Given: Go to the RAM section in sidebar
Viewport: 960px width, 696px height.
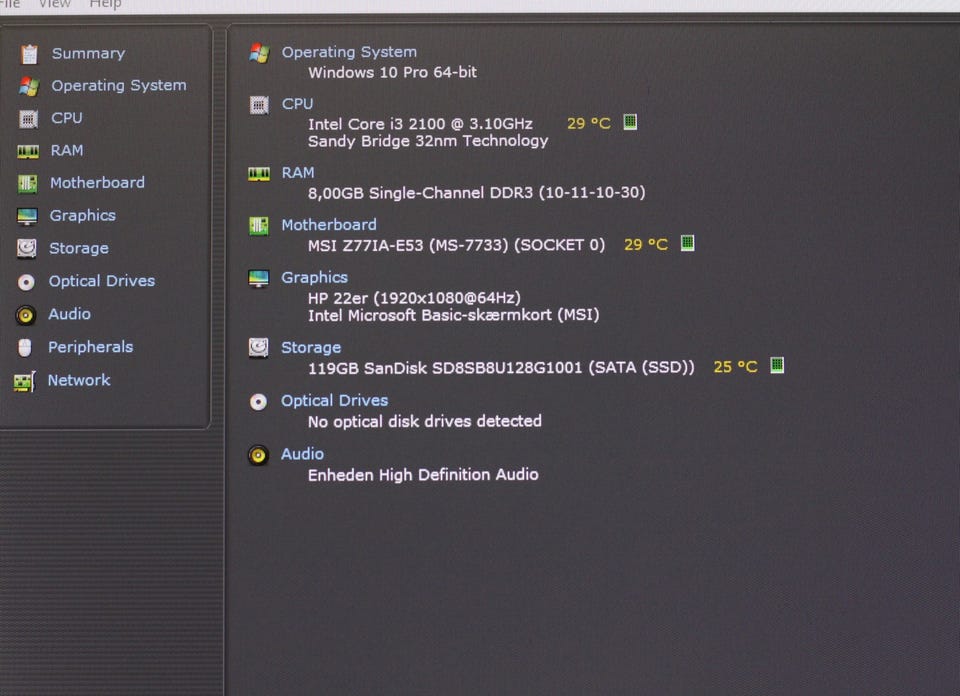Looking at the screenshot, I should click(67, 150).
